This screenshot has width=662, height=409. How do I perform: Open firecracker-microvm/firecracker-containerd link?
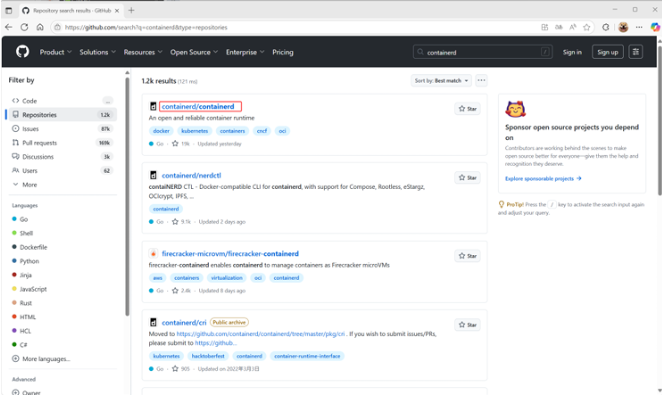pyautogui.click(x=230, y=254)
